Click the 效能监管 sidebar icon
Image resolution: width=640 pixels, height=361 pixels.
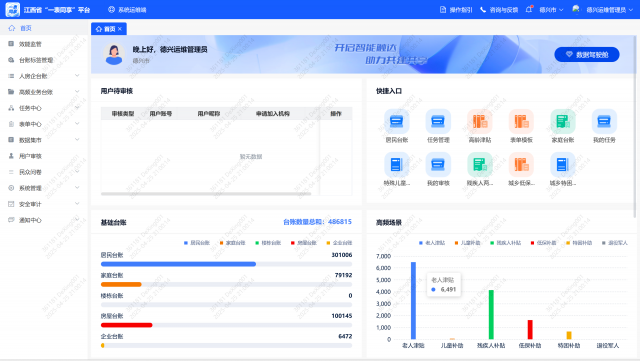(x=11, y=44)
